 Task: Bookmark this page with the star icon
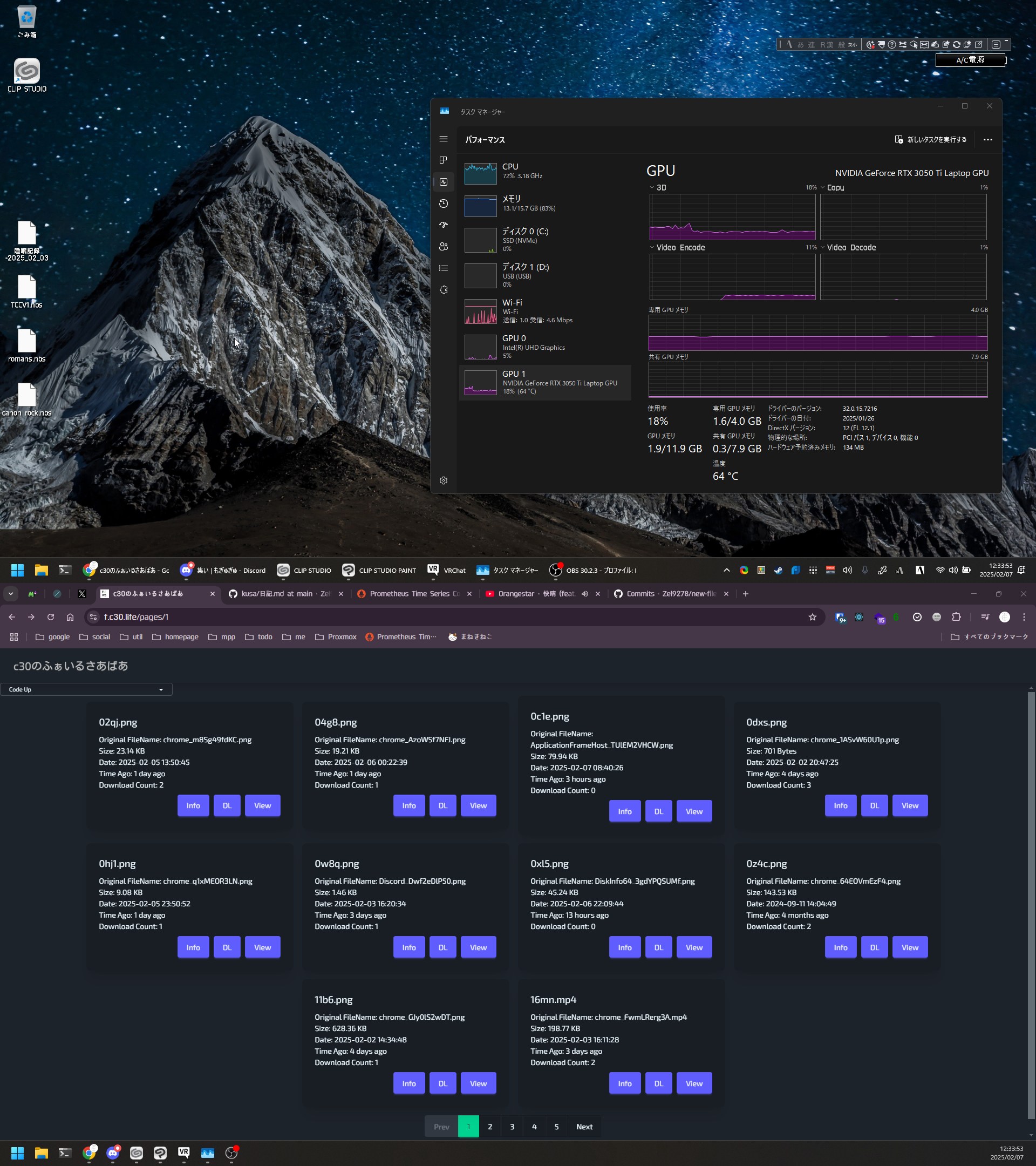pyautogui.click(x=813, y=616)
